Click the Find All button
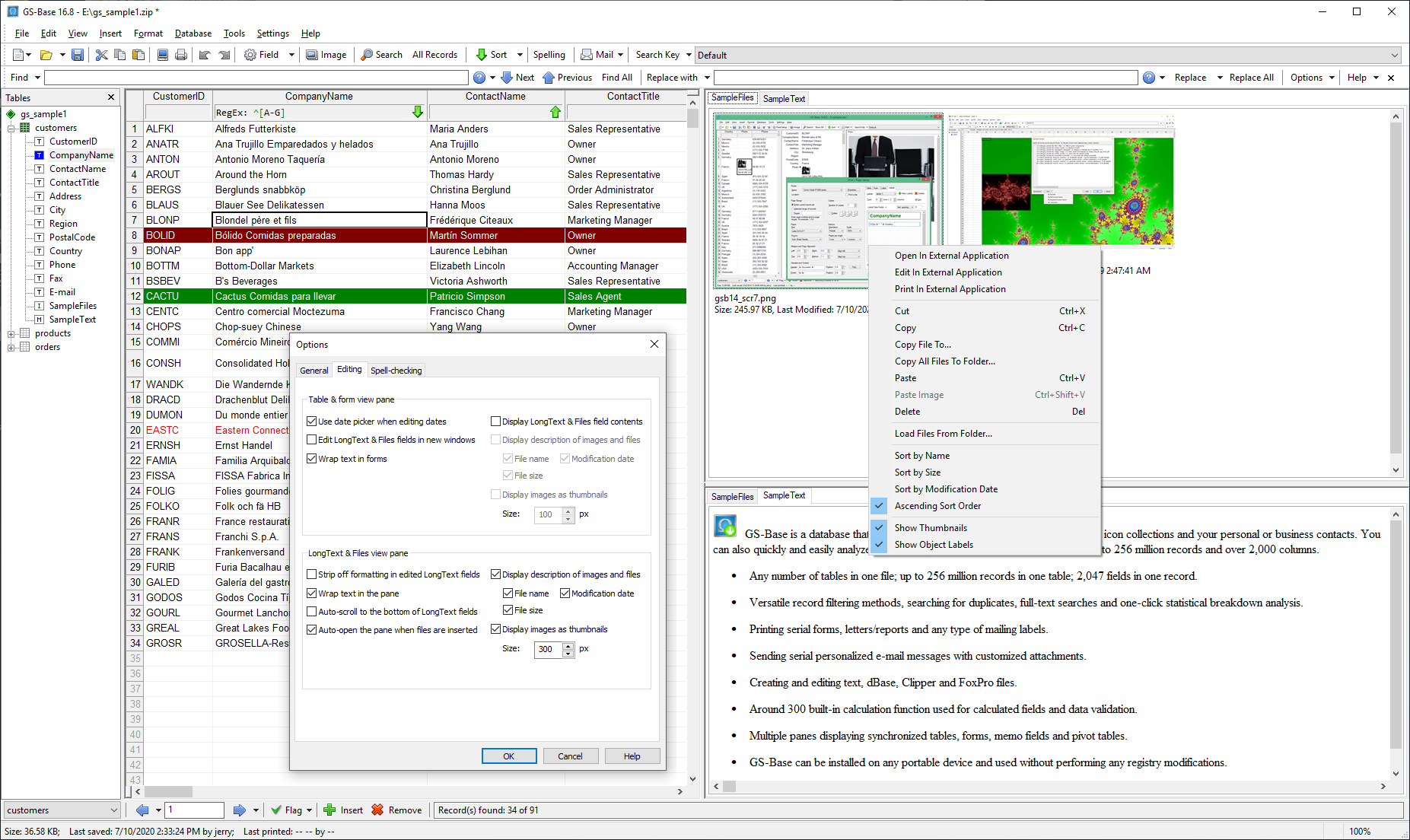The height and width of the screenshot is (840, 1410). click(617, 78)
